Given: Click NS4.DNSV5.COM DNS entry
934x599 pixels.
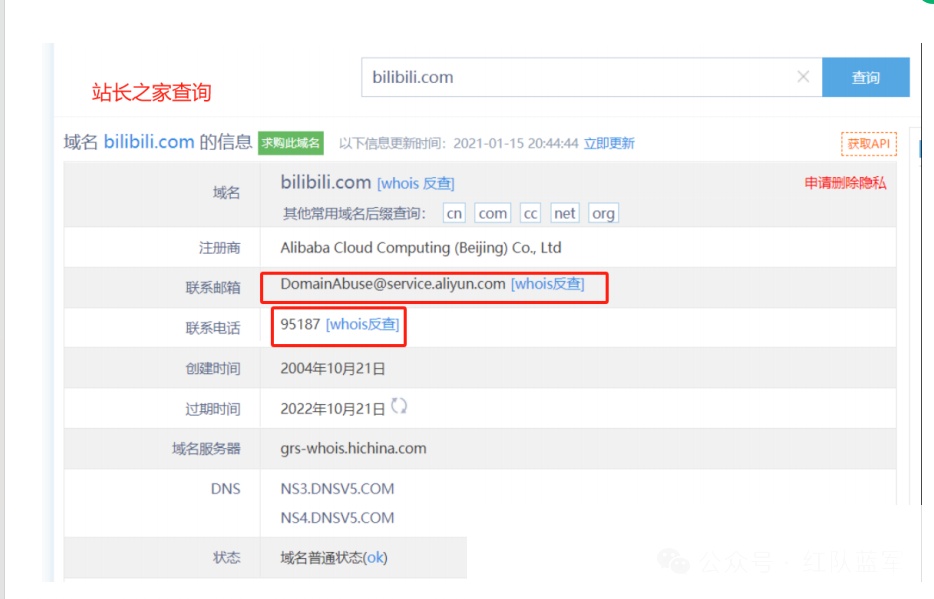Looking at the screenshot, I should coord(337,518).
